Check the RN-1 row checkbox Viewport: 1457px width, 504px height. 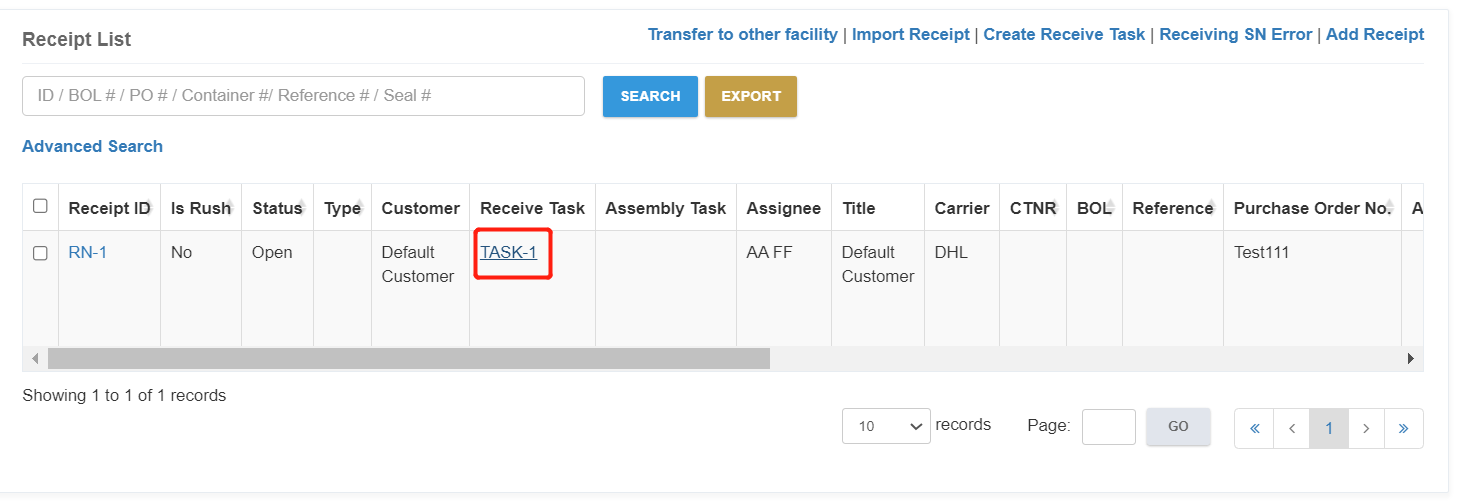tap(40, 253)
